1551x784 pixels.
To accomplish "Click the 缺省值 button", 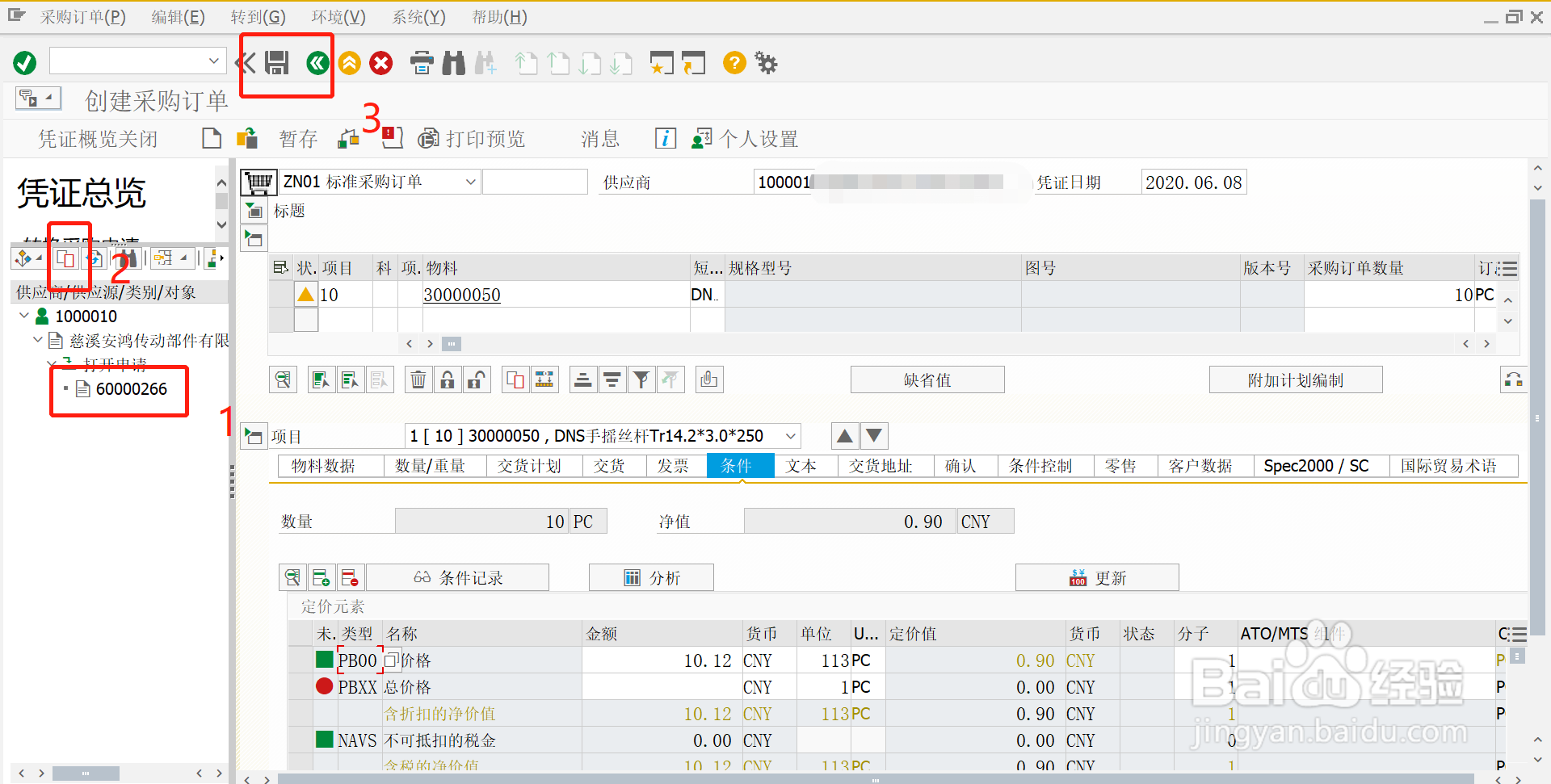I will [927, 379].
